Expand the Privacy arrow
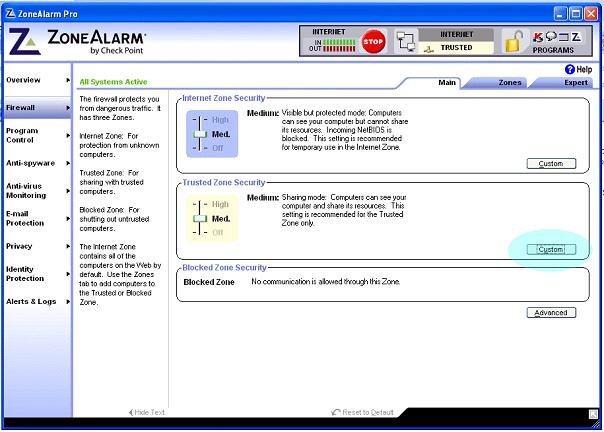The image size is (604, 432). pos(68,246)
